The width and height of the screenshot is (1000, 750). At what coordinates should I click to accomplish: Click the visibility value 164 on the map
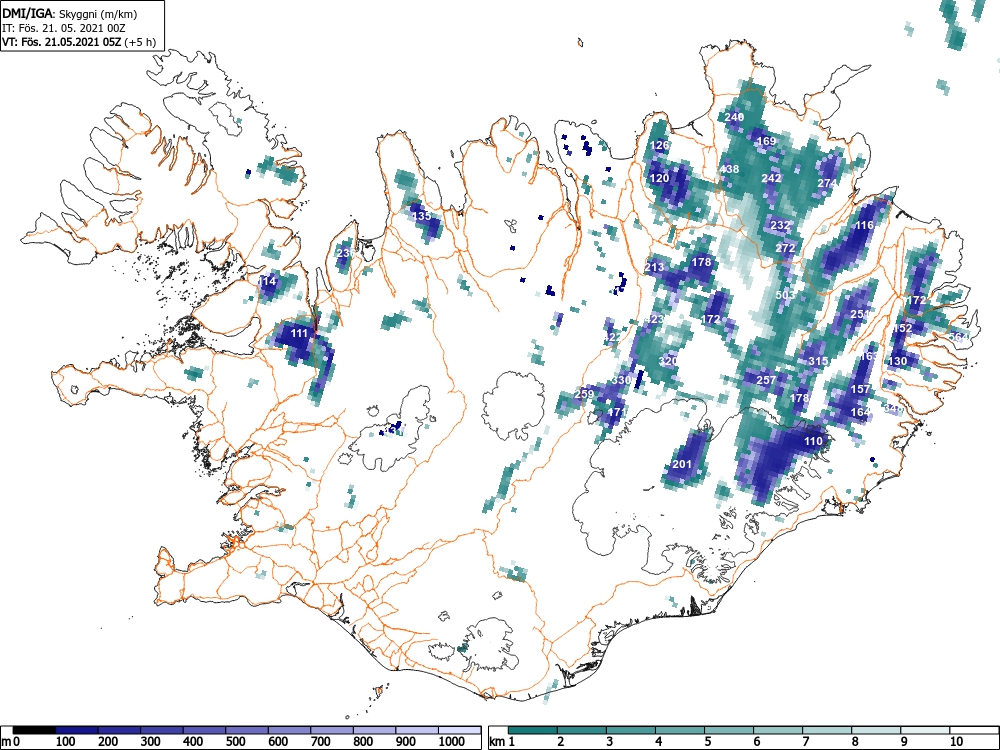pos(860,412)
